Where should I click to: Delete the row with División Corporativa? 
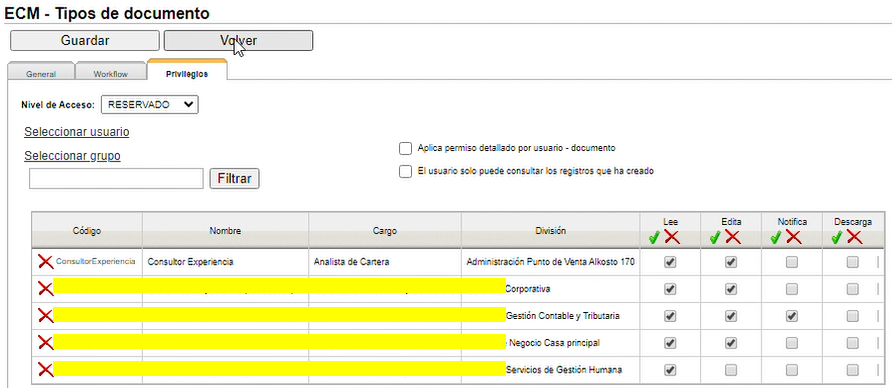point(46,288)
